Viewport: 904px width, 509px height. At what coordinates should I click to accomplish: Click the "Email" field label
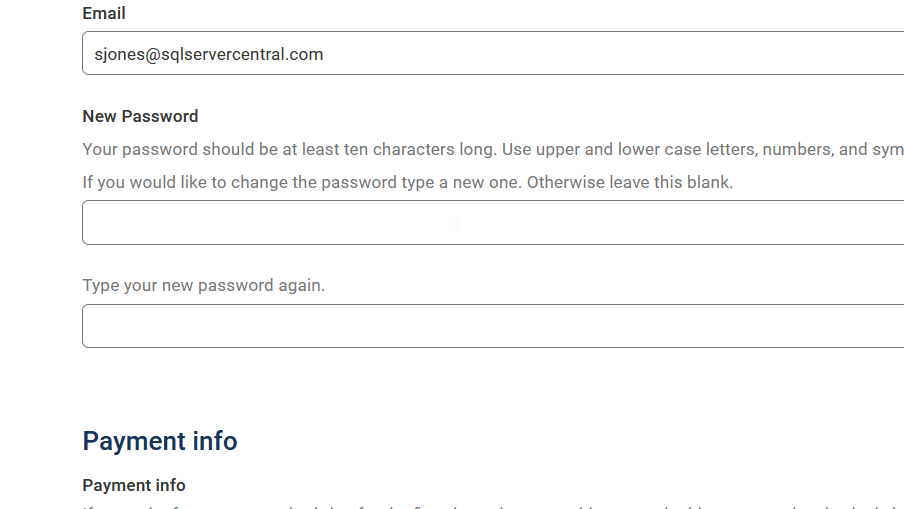[104, 14]
